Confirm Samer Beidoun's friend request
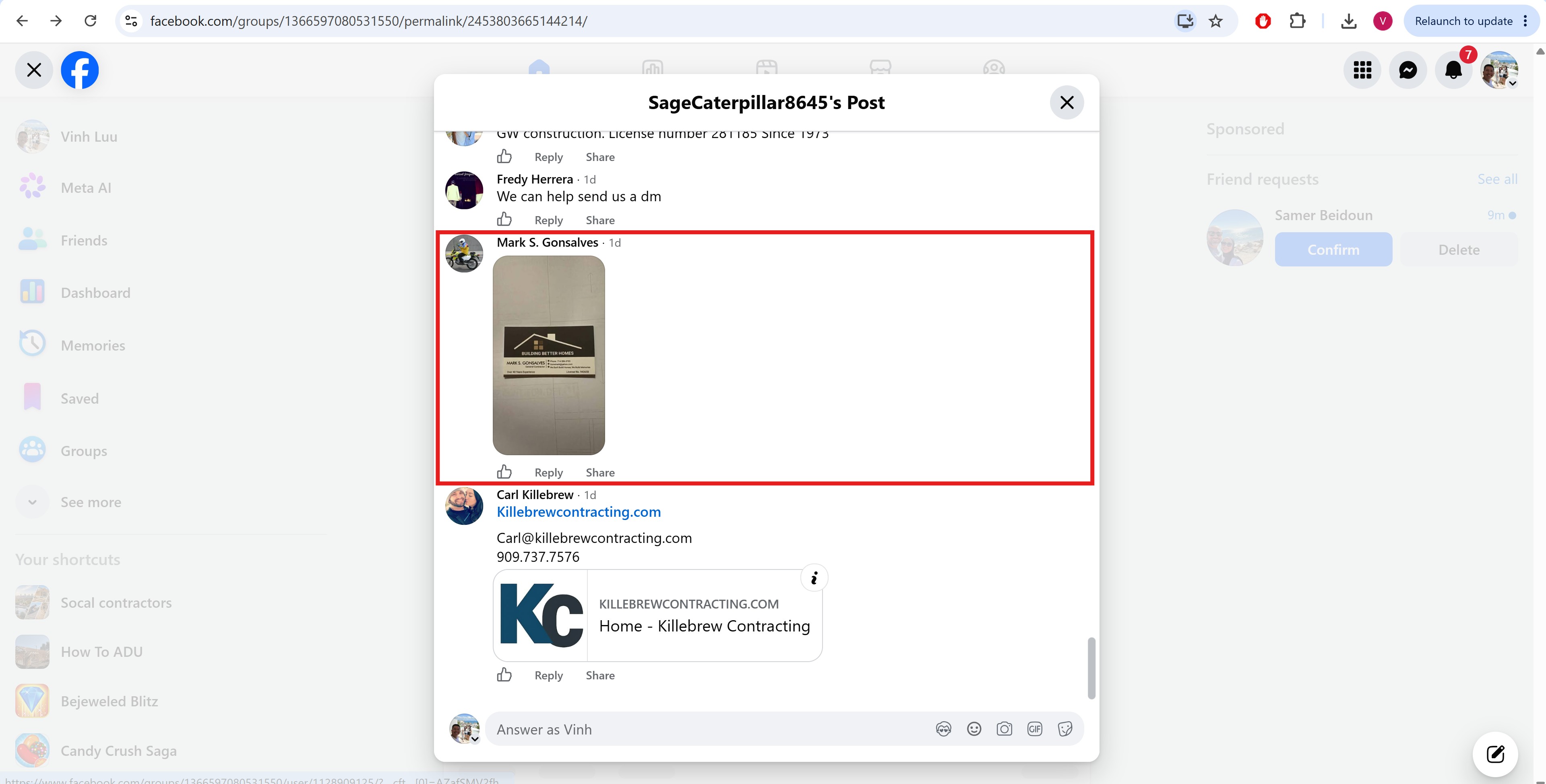 click(x=1333, y=250)
